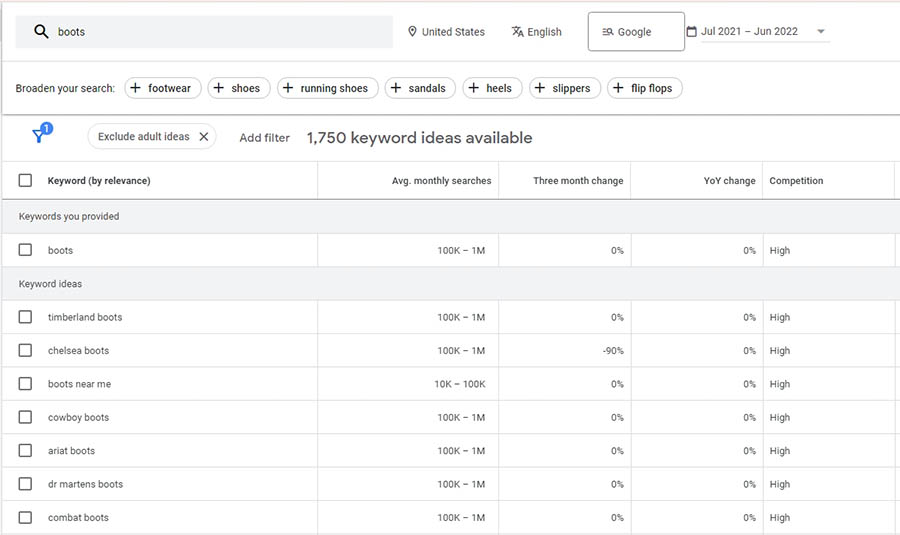The width and height of the screenshot is (900, 535).
Task: Check the box for timberland boots
Action: 25,317
